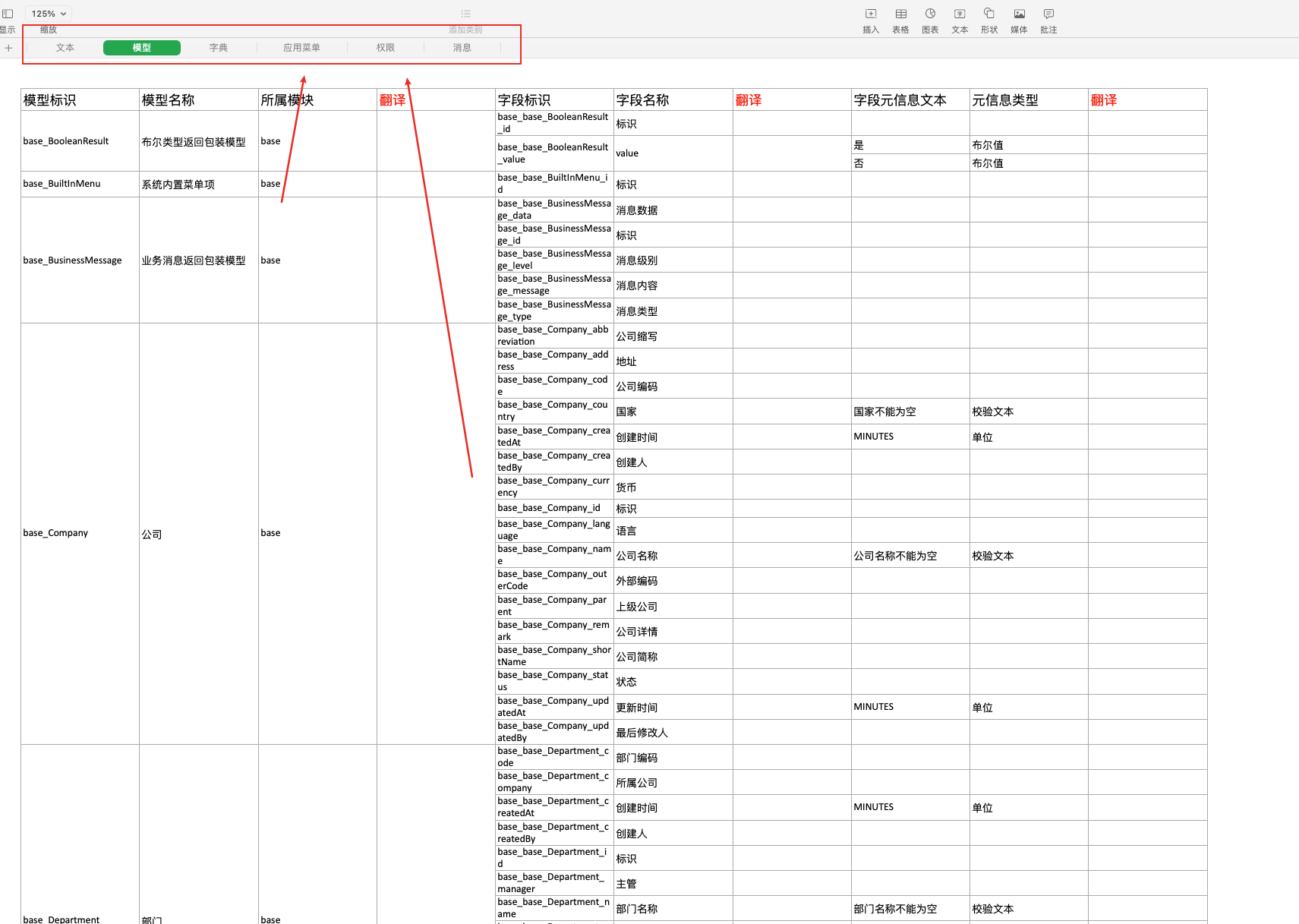Click the base_base_BooleanResult_value cell
Image resolution: width=1299 pixels, height=924 pixels.
click(555, 153)
